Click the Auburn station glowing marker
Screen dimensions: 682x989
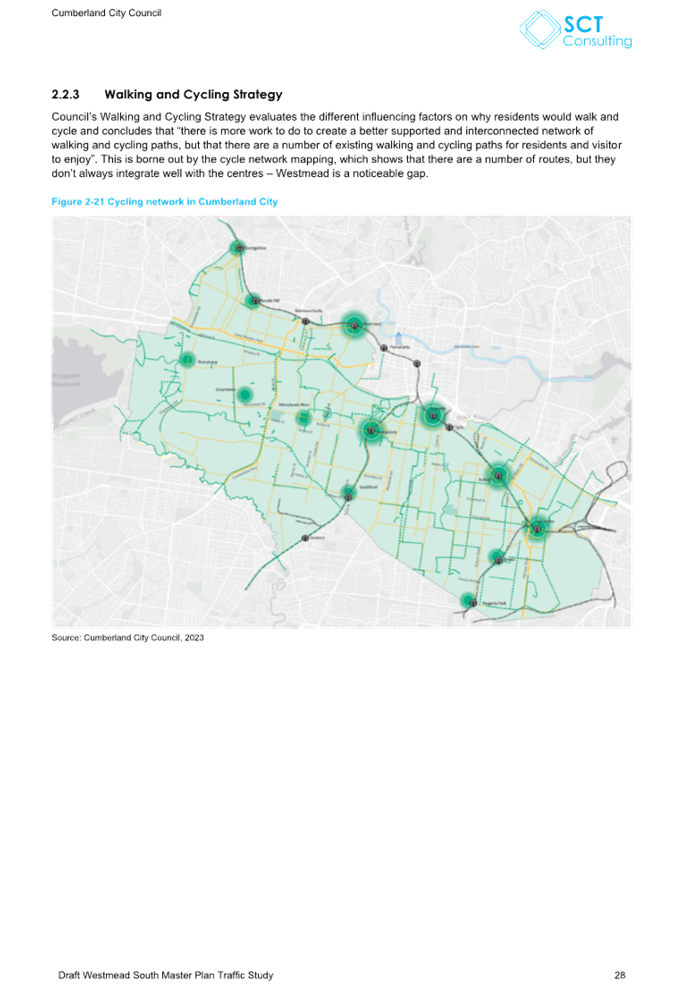pos(498,475)
